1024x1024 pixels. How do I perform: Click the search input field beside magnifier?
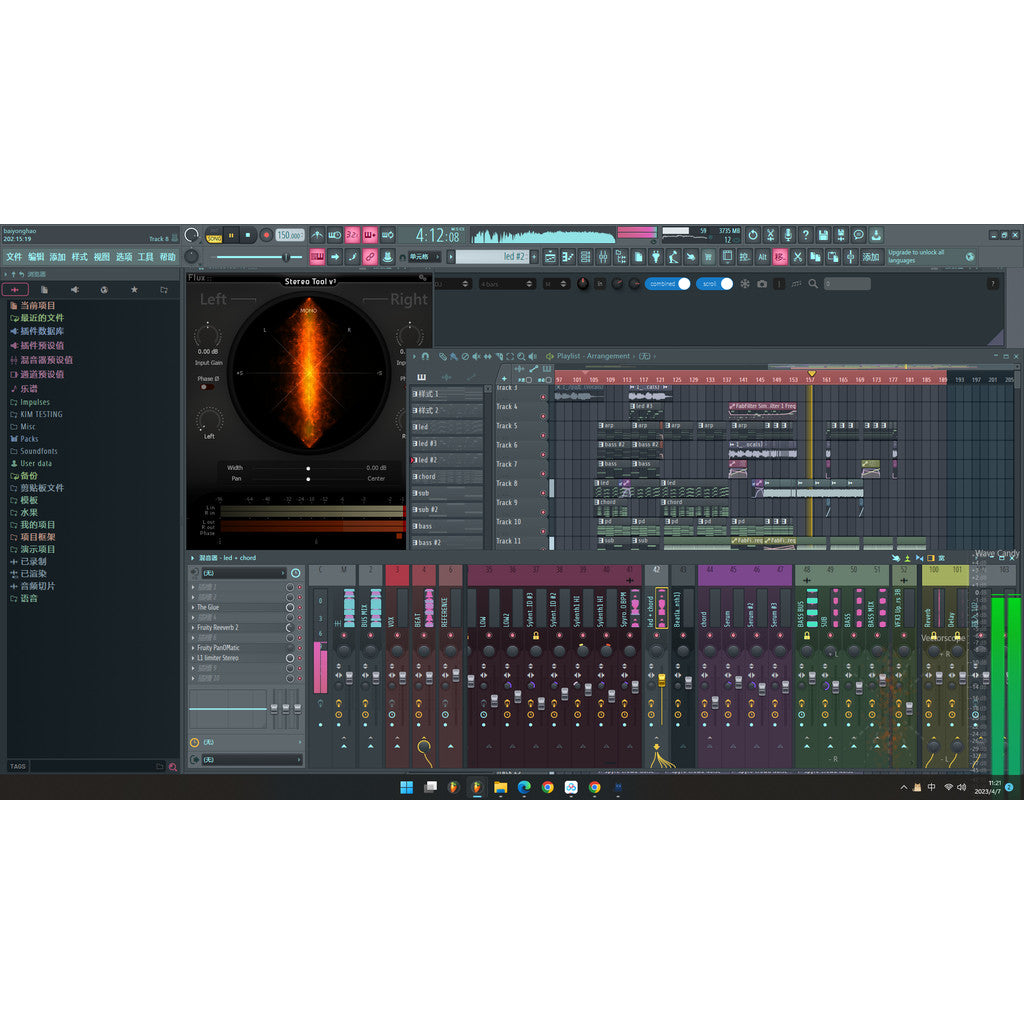click(x=847, y=283)
